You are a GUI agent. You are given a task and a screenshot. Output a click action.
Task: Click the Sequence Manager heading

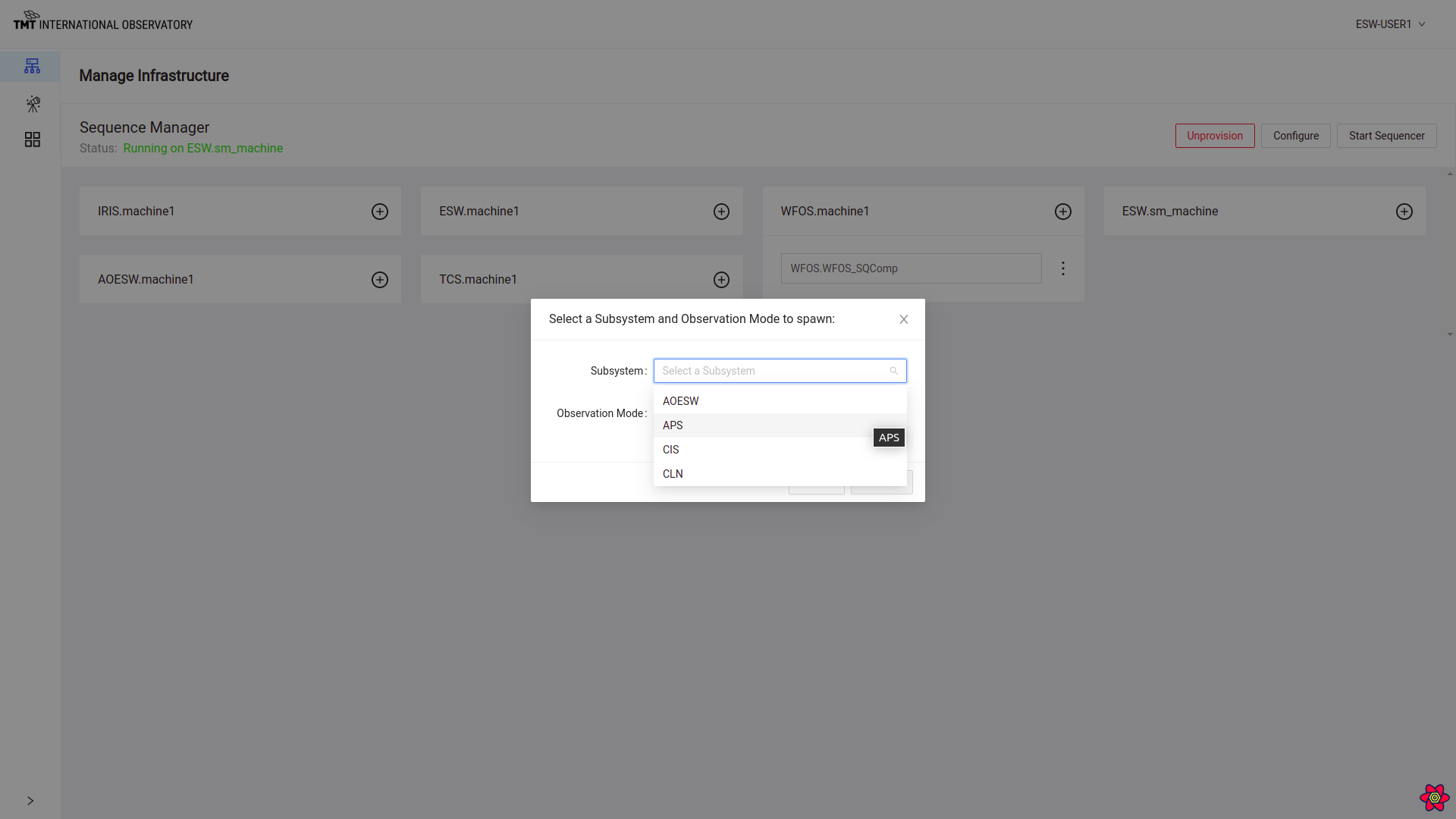coord(144,127)
